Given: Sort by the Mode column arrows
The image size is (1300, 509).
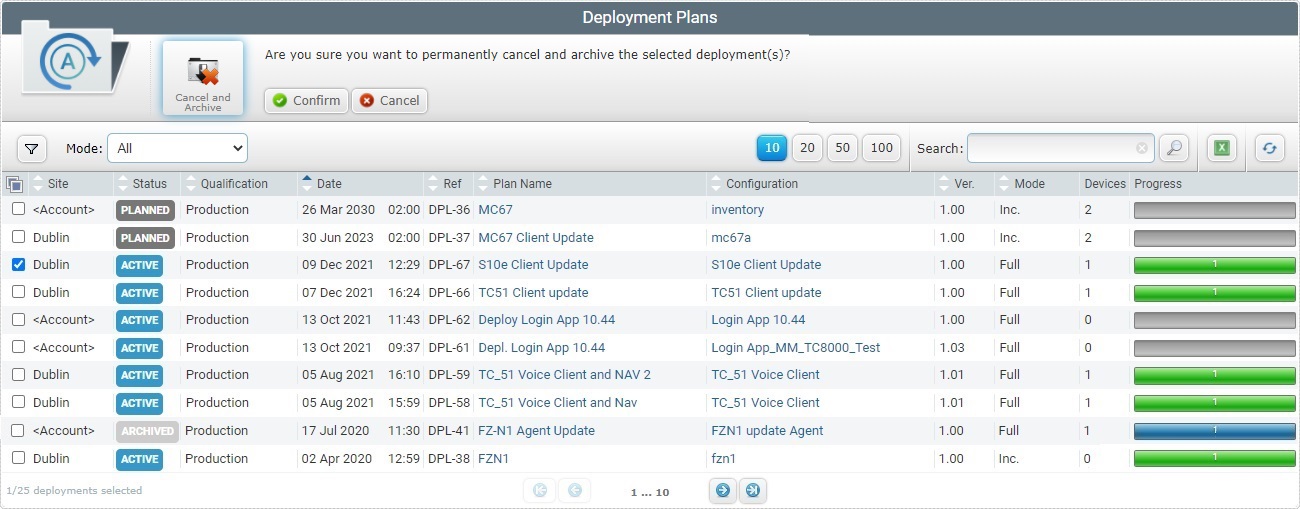Looking at the screenshot, I should click(1004, 184).
